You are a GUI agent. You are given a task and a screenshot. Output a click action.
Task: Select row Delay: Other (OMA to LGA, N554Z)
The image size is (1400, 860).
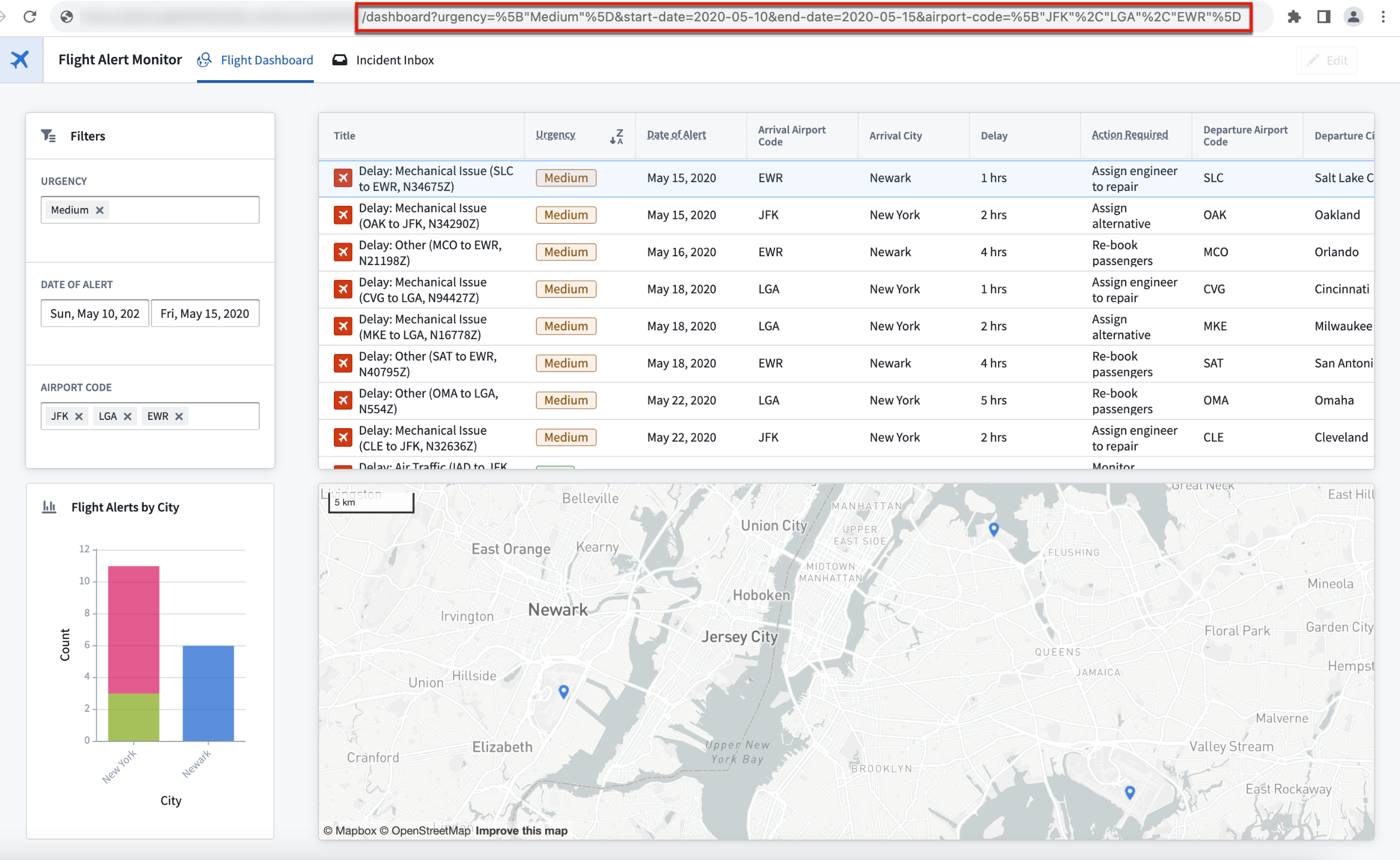click(x=846, y=401)
